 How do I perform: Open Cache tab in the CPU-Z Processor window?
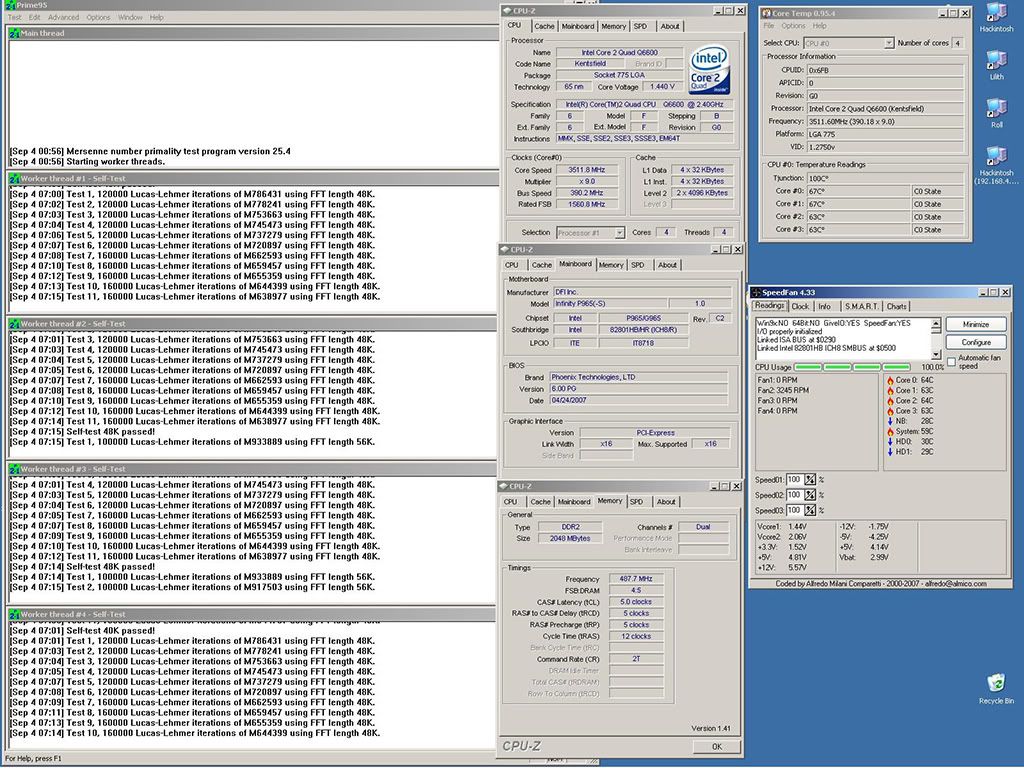click(544, 27)
